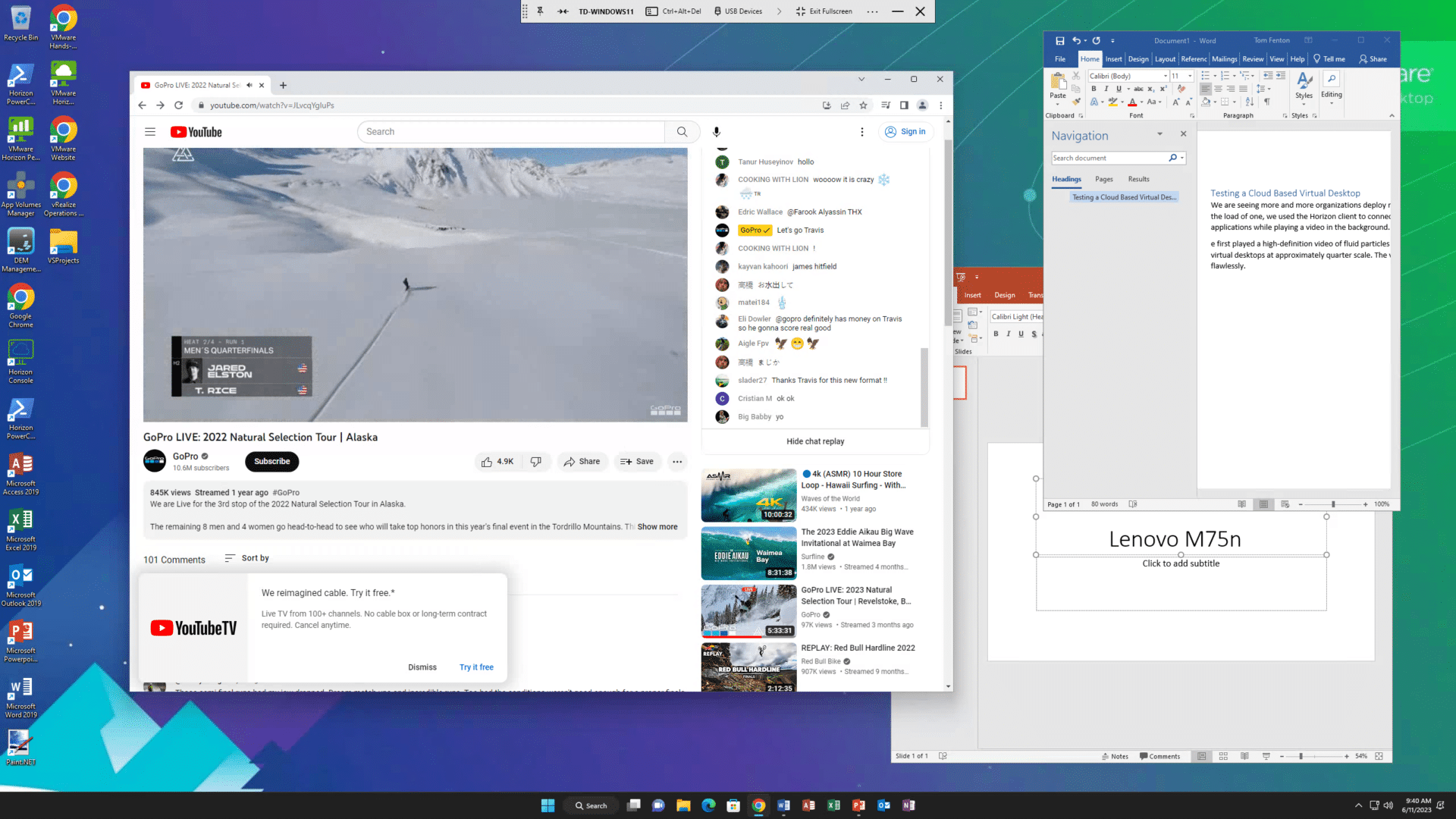This screenshot has width=1456, height=819.
Task: Open the Review tab in Word
Action: click(1253, 59)
